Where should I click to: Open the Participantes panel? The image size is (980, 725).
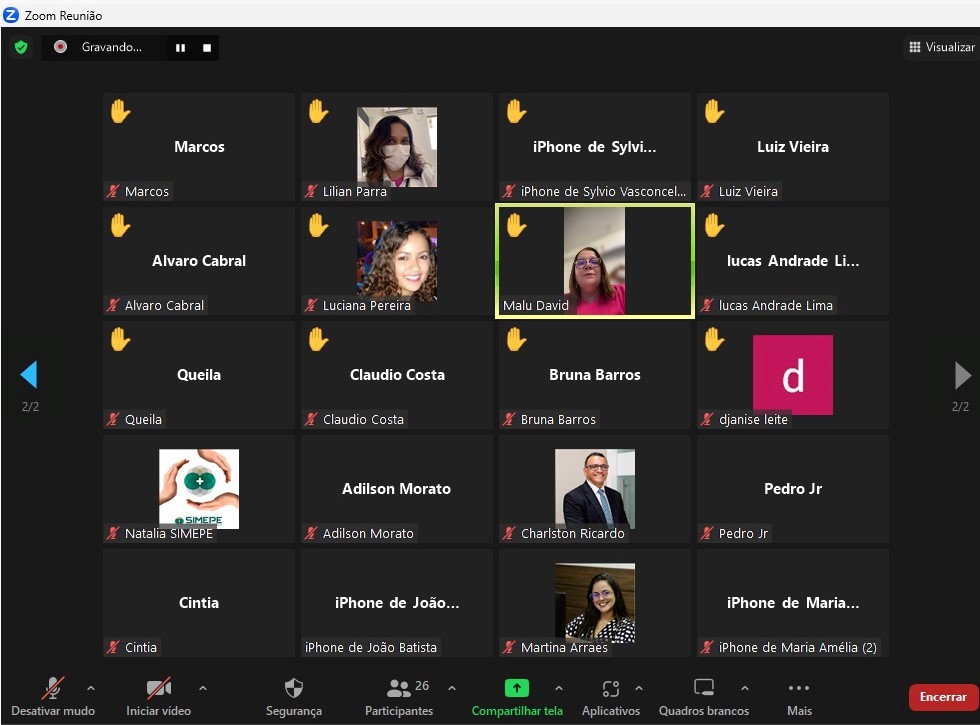(x=399, y=696)
